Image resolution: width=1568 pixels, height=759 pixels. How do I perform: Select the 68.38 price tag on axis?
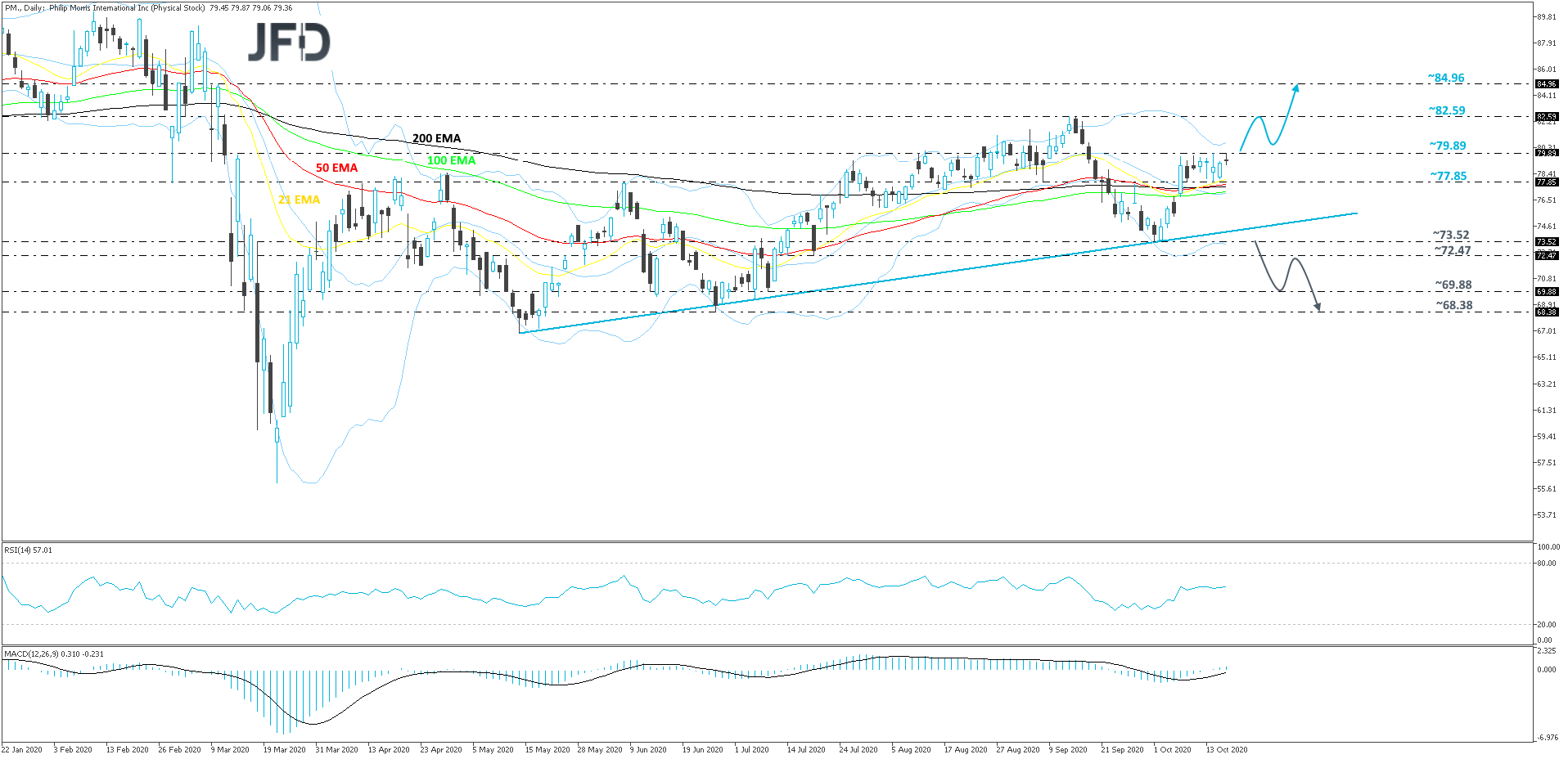click(x=1546, y=312)
